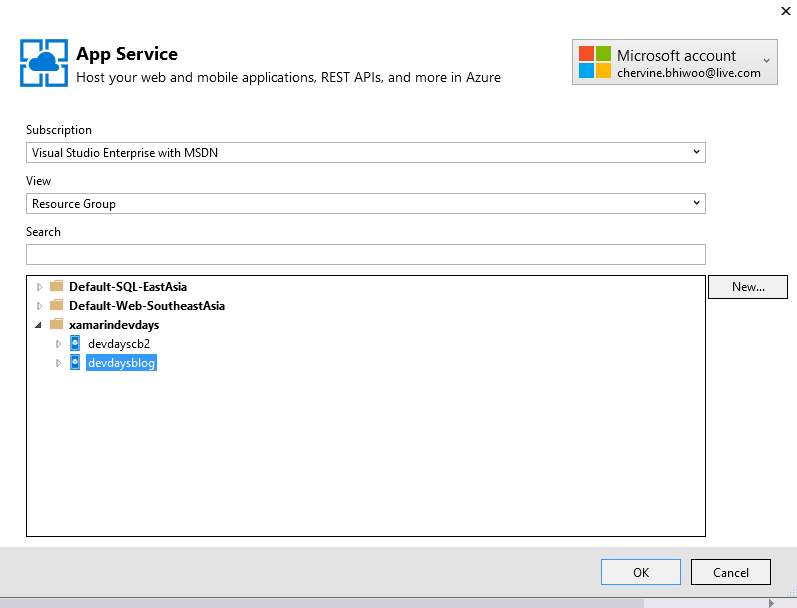Click the xamarindevdays folder icon
The image size is (797, 608).
tap(56, 324)
